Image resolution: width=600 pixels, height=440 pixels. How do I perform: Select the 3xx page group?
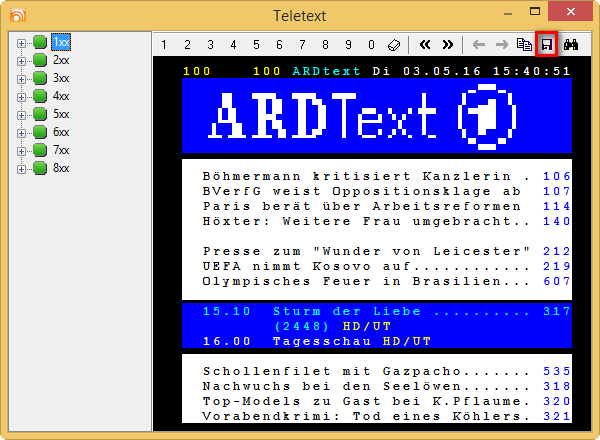click(61, 78)
